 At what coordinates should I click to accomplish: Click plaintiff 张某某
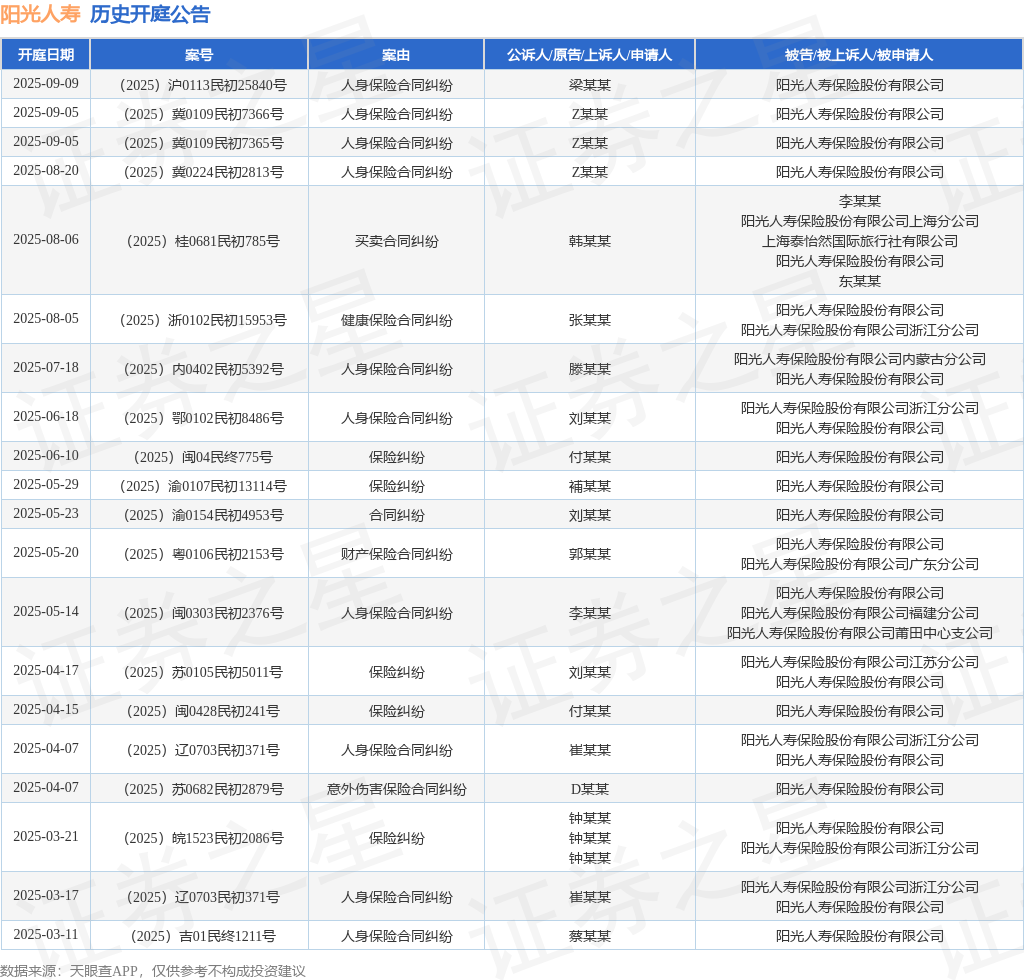point(590,321)
